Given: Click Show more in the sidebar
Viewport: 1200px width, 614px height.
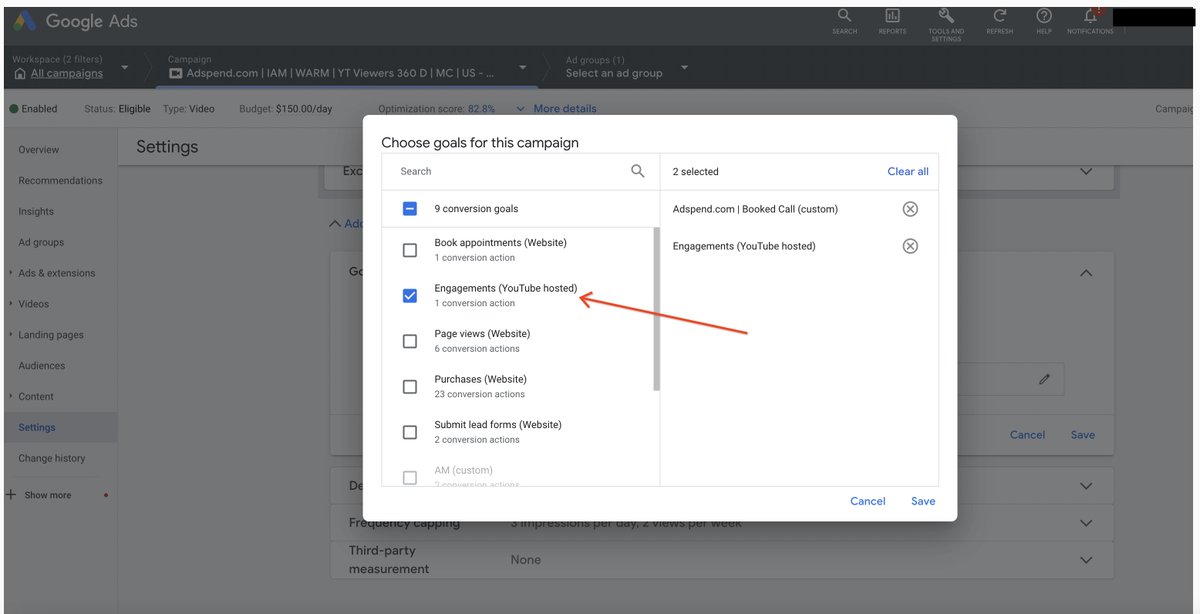Looking at the screenshot, I should coord(47,495).
